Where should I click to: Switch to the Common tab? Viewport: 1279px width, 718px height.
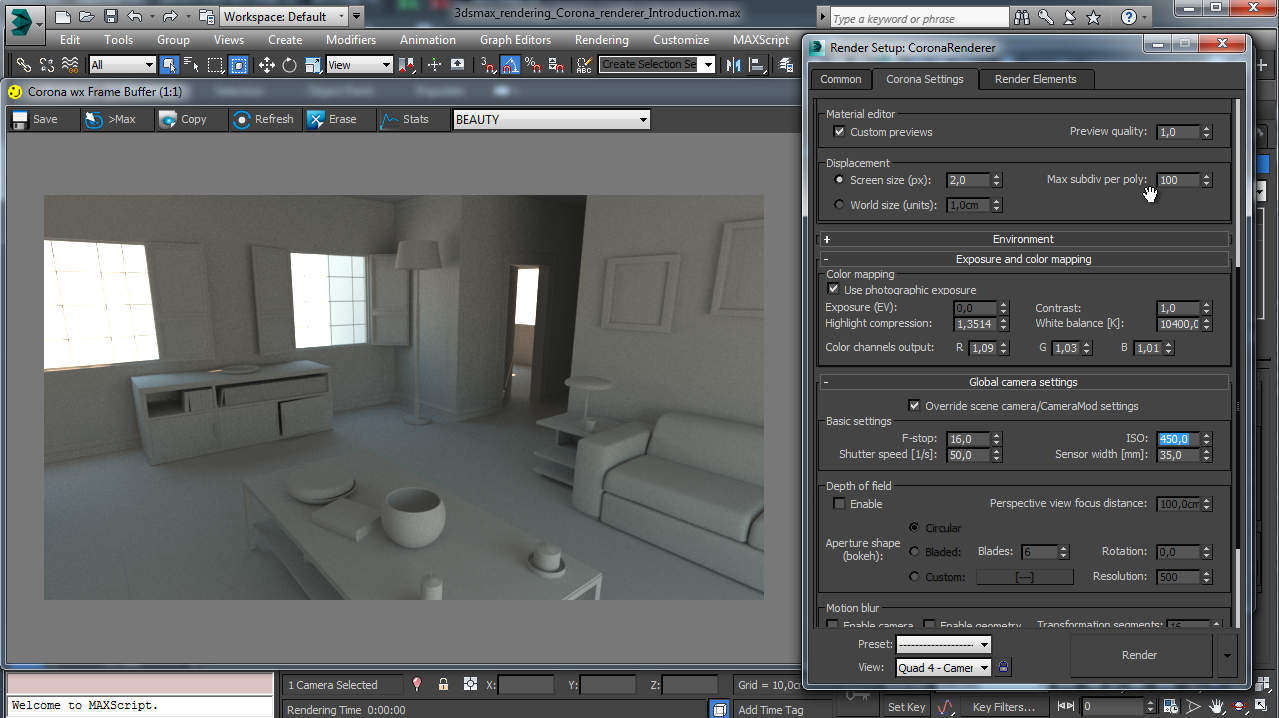coord(840,79)
